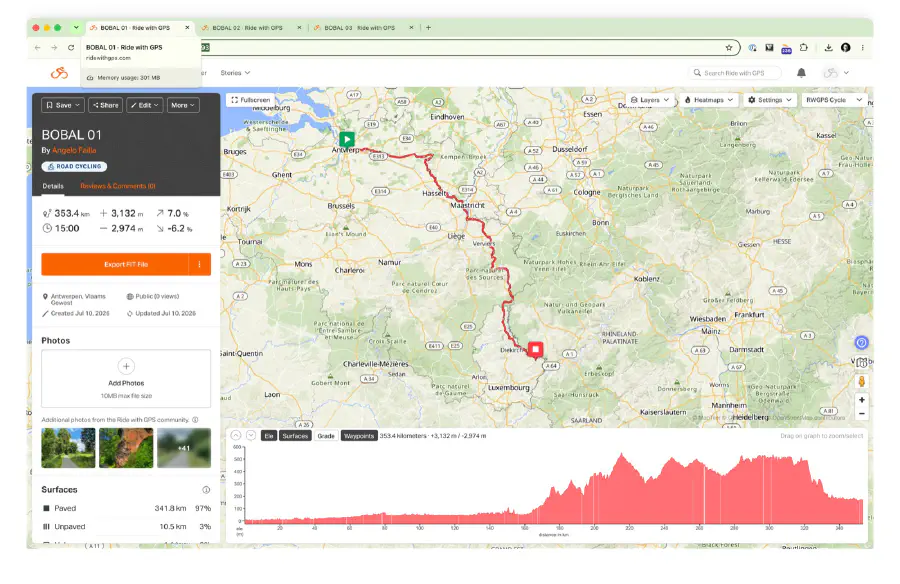Image resolution: width=900 pixels, height=584 pixels.
Task: Click in the Search Ride with GPS field
Action: (735, 73)
